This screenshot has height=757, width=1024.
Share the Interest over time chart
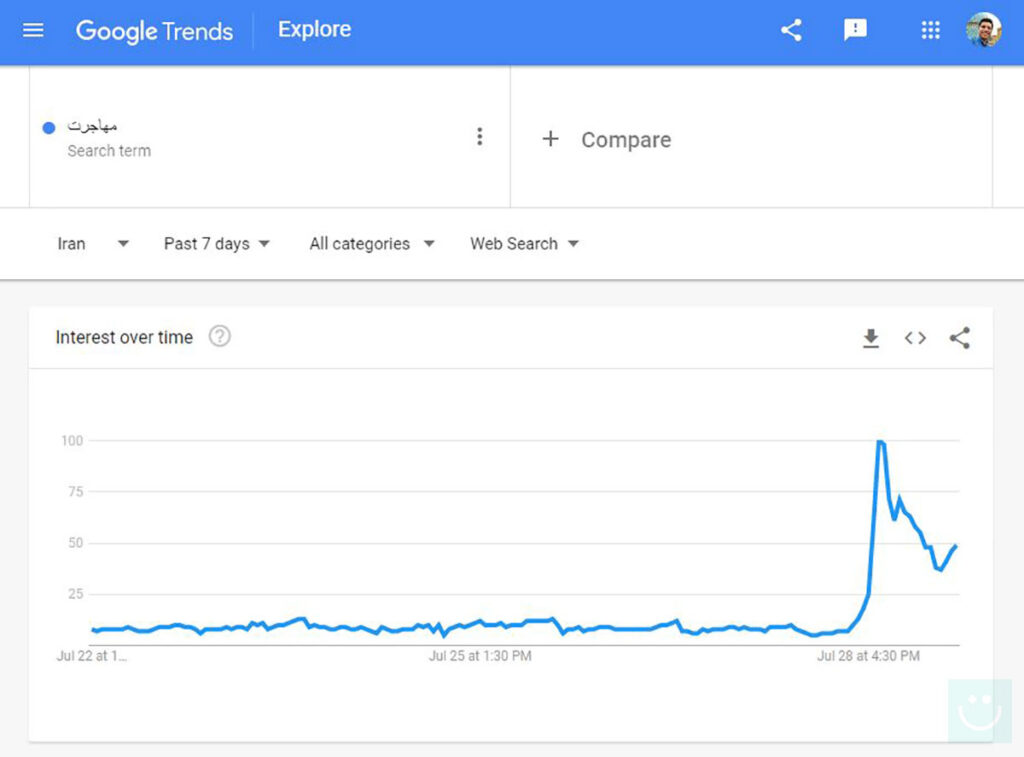960,338
